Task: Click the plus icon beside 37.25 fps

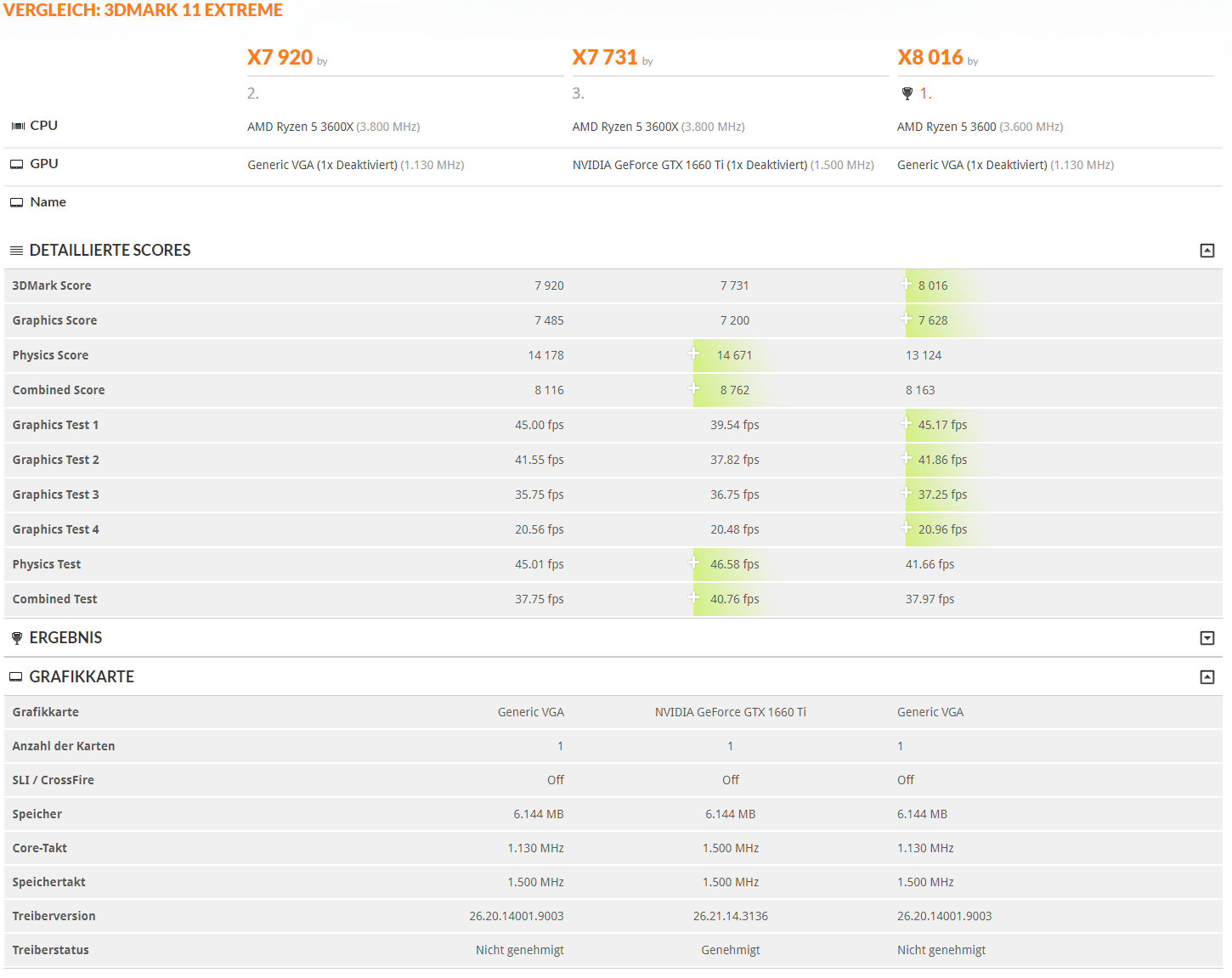Action: [906, 493]
